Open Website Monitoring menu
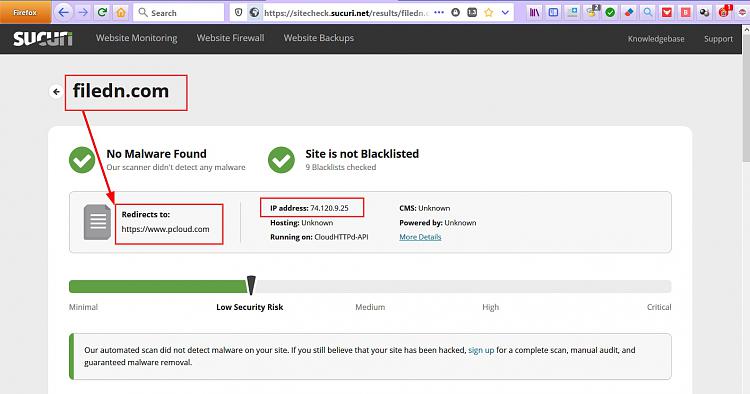750x394 pixels. pos(136,38)
